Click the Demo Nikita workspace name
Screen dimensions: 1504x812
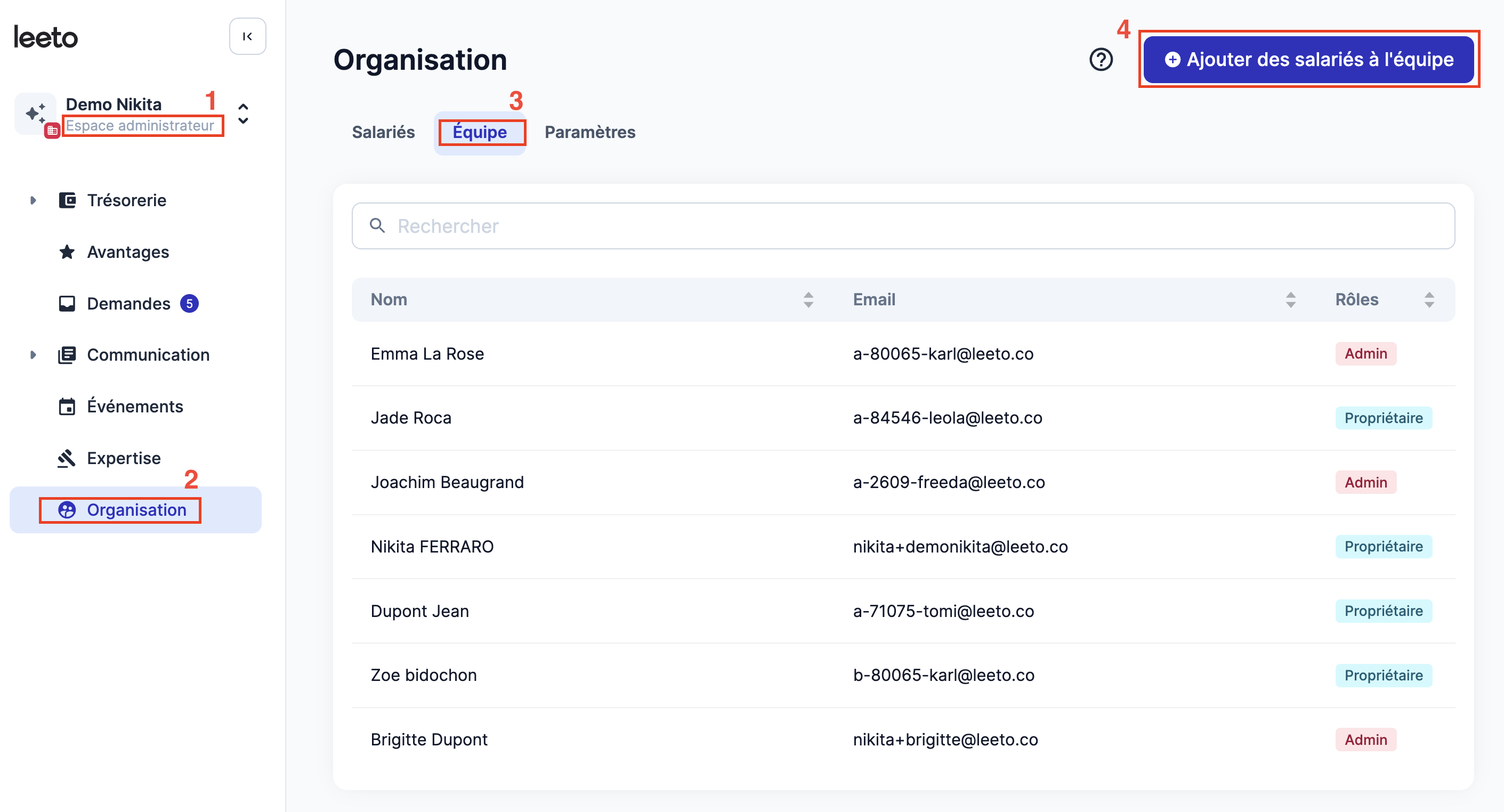pos(114,104)
